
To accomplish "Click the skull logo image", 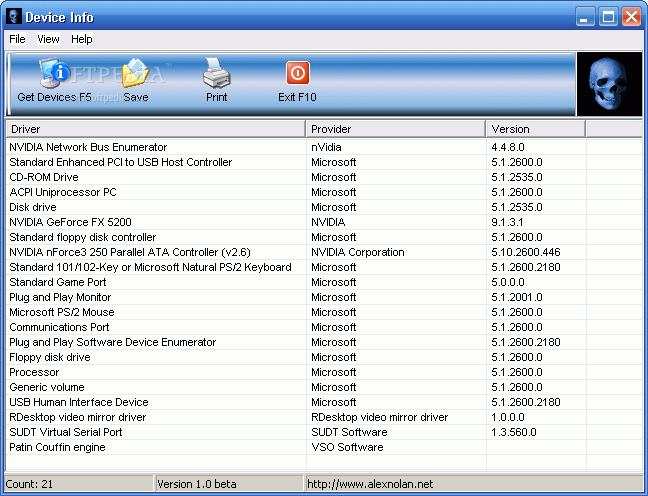I will 609,84.
